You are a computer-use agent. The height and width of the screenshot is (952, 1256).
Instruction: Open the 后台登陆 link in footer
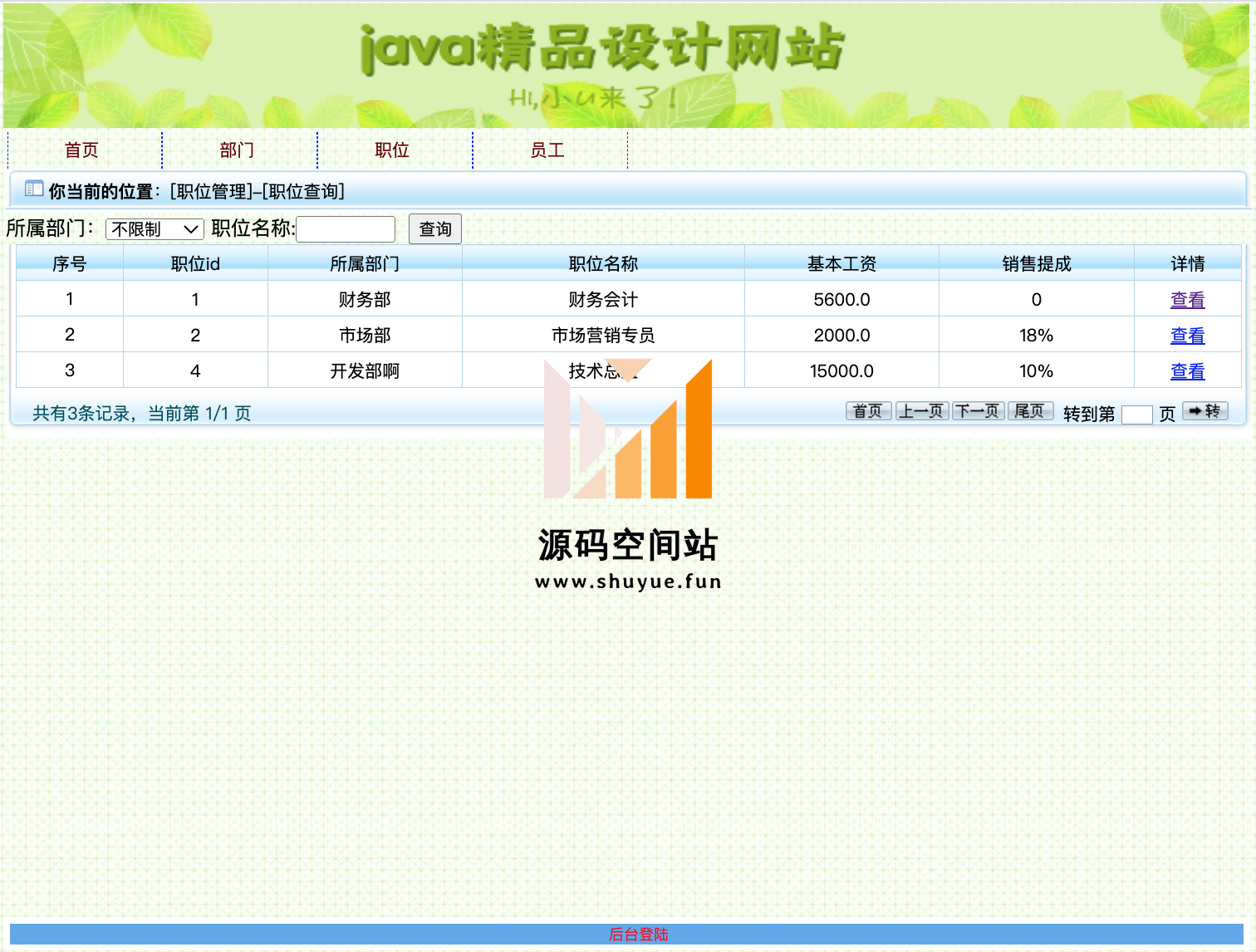click(x=638, y=935)
